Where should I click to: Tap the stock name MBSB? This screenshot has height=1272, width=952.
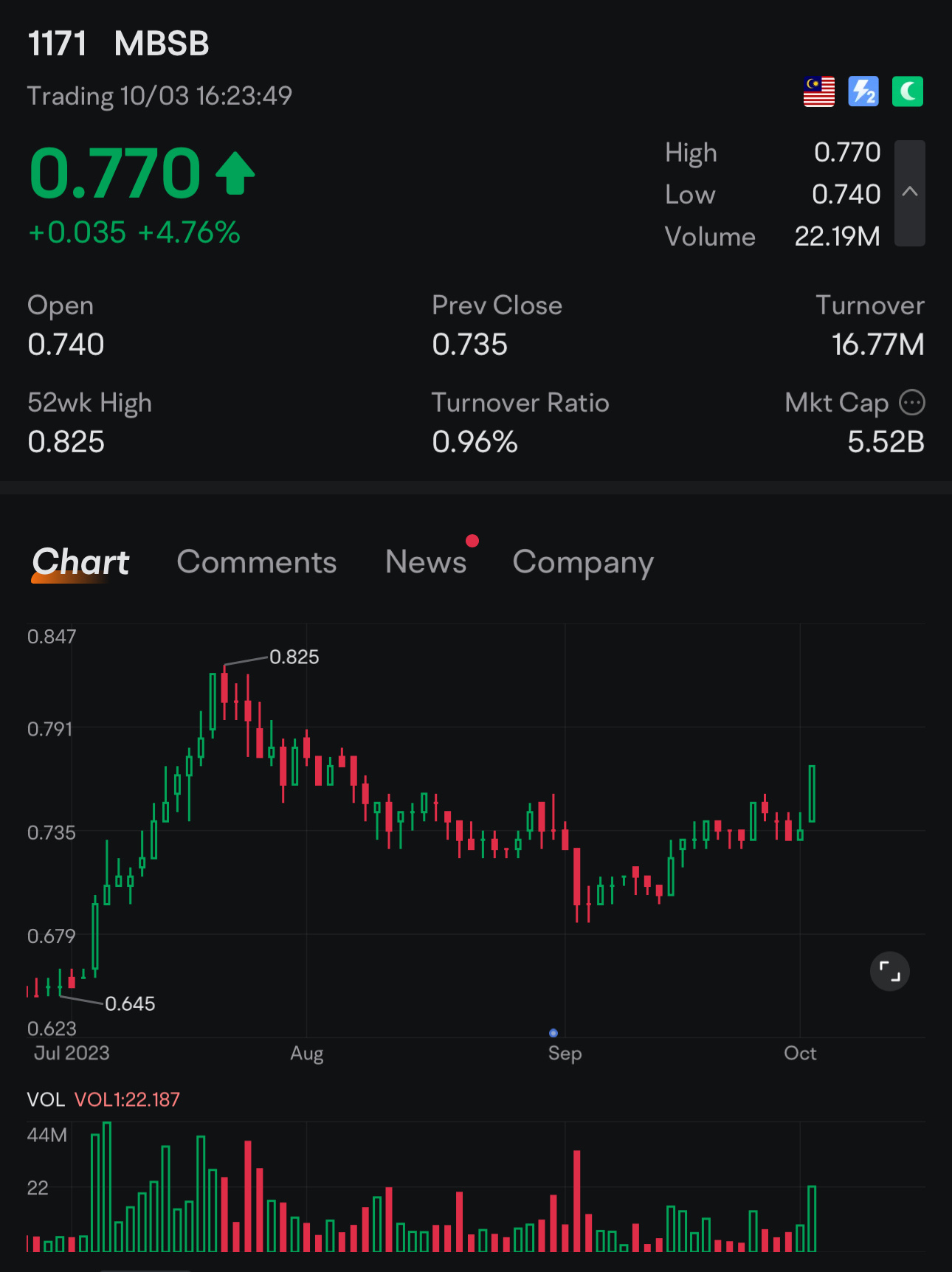click(x=162, y=44)
